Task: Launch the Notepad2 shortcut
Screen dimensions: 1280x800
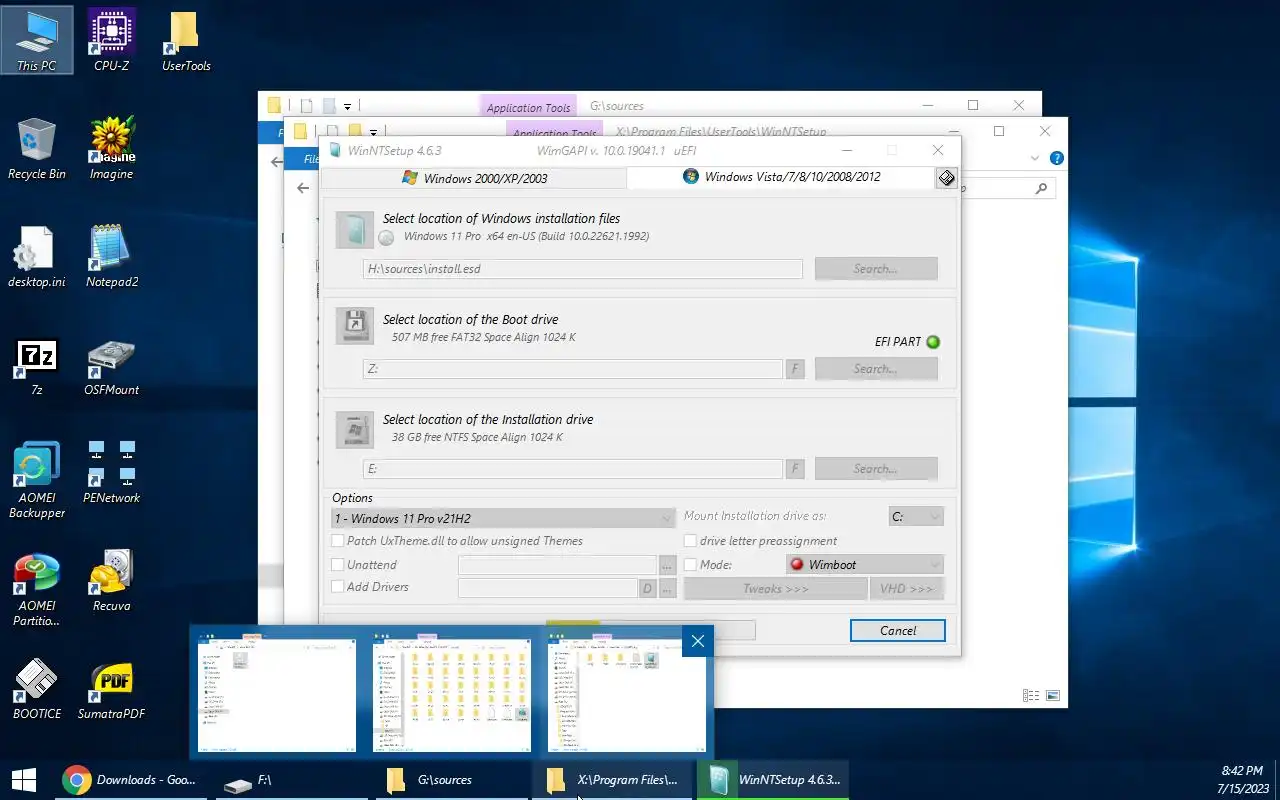Action: 111,256
